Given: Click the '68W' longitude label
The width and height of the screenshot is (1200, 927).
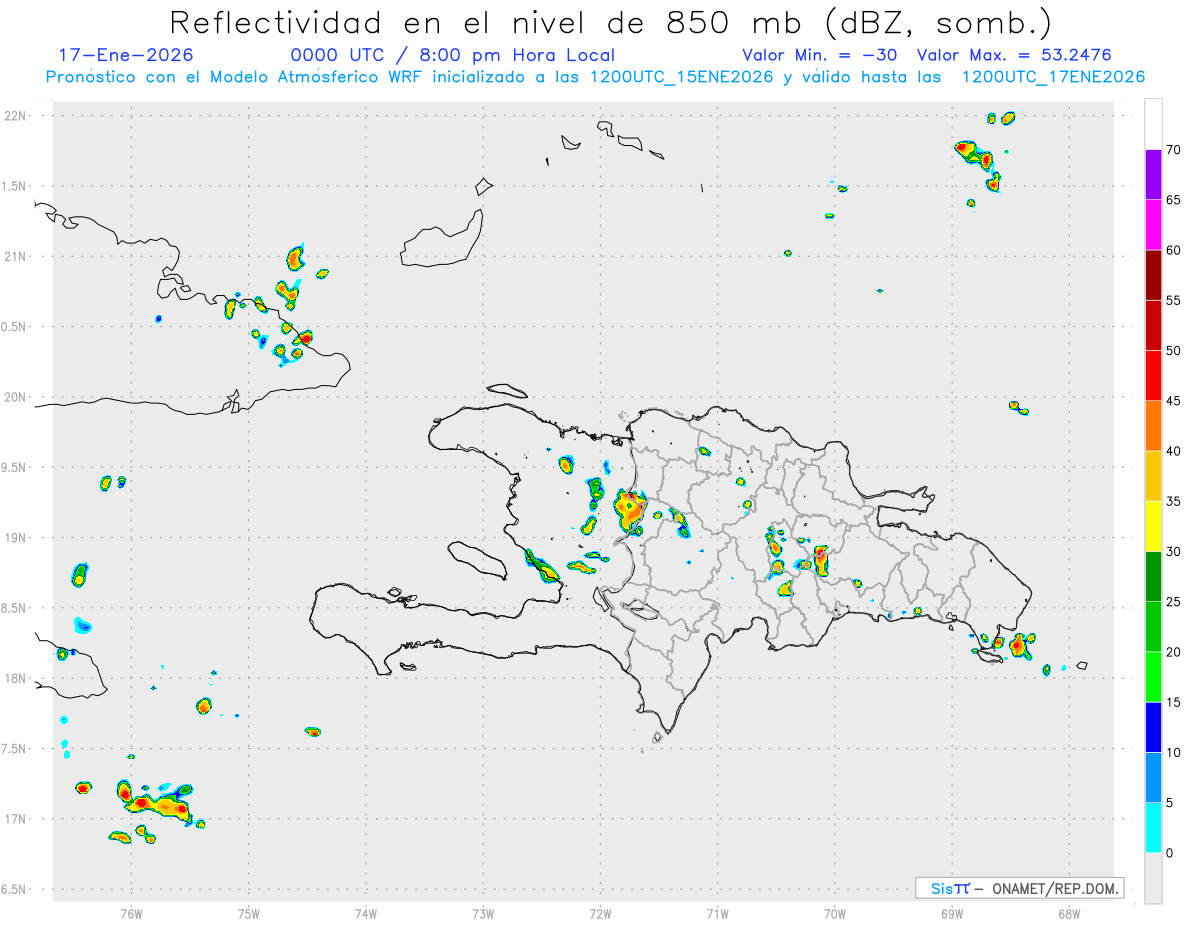Looking at the screenshot, I should click(x=1069, y=913).
